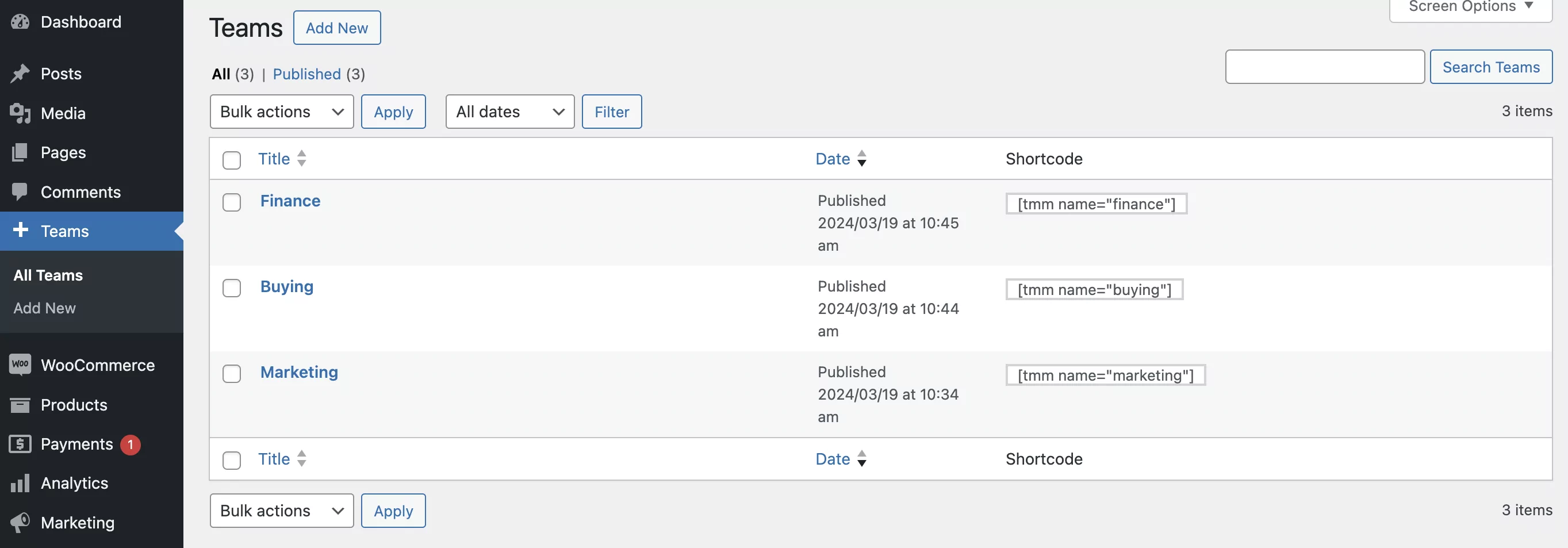Select Add New submenu item under Teams
The width and height of the screenshot is (1568, 548).
coord(44,308)
